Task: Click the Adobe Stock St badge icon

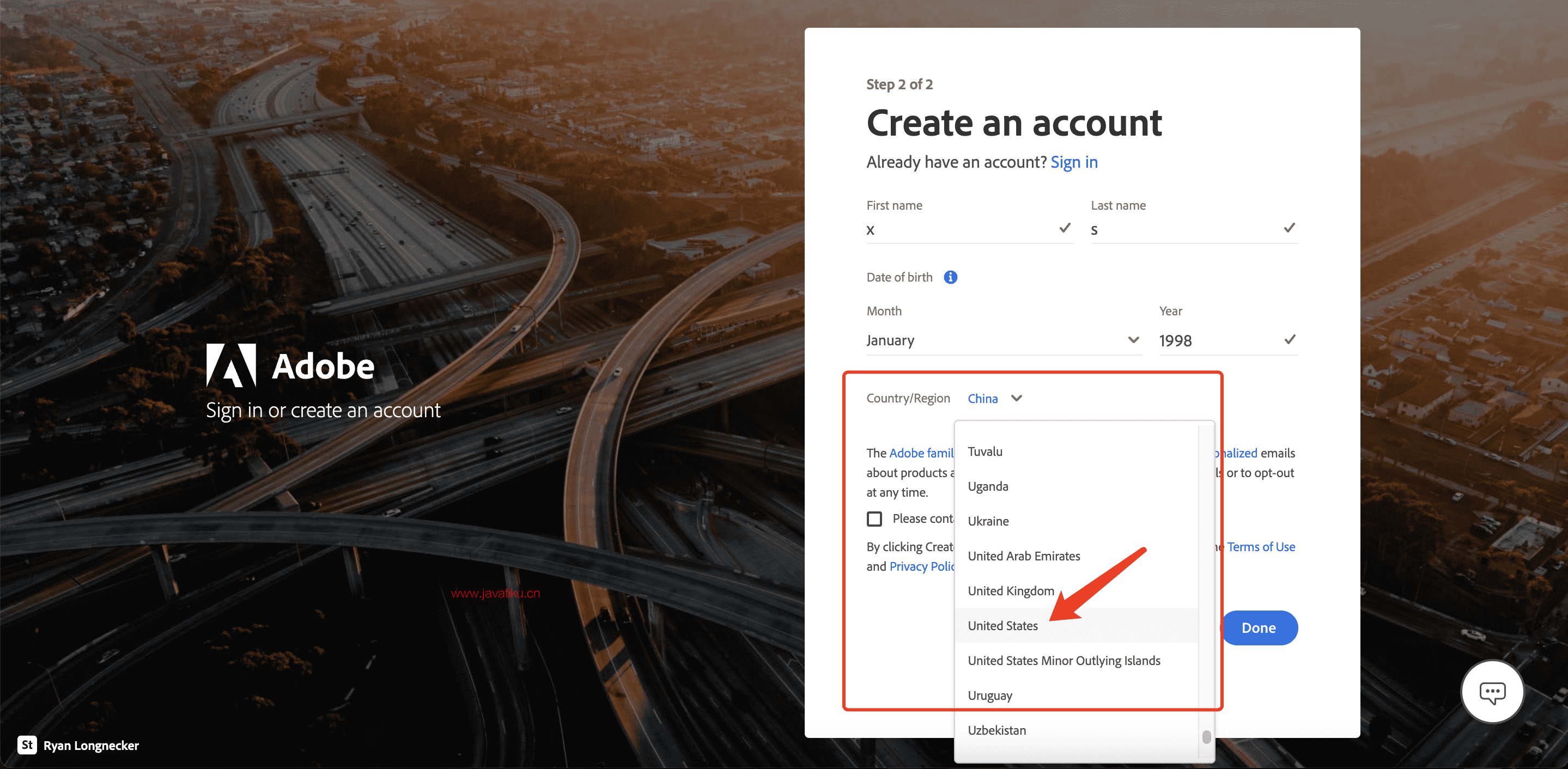Action: point(27,744)
